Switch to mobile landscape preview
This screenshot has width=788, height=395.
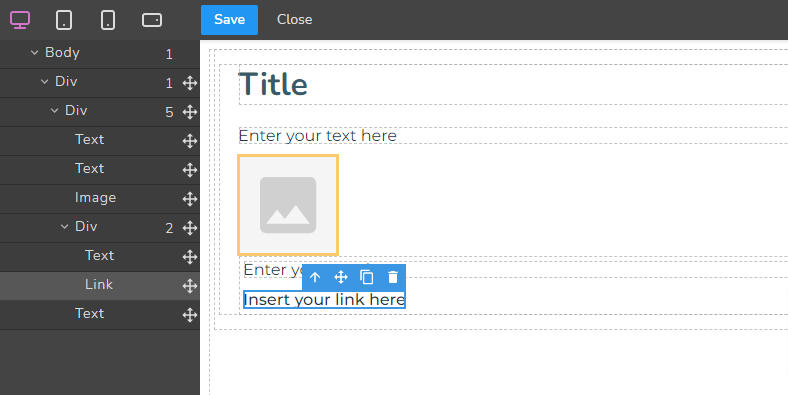[x=152, y=20]
